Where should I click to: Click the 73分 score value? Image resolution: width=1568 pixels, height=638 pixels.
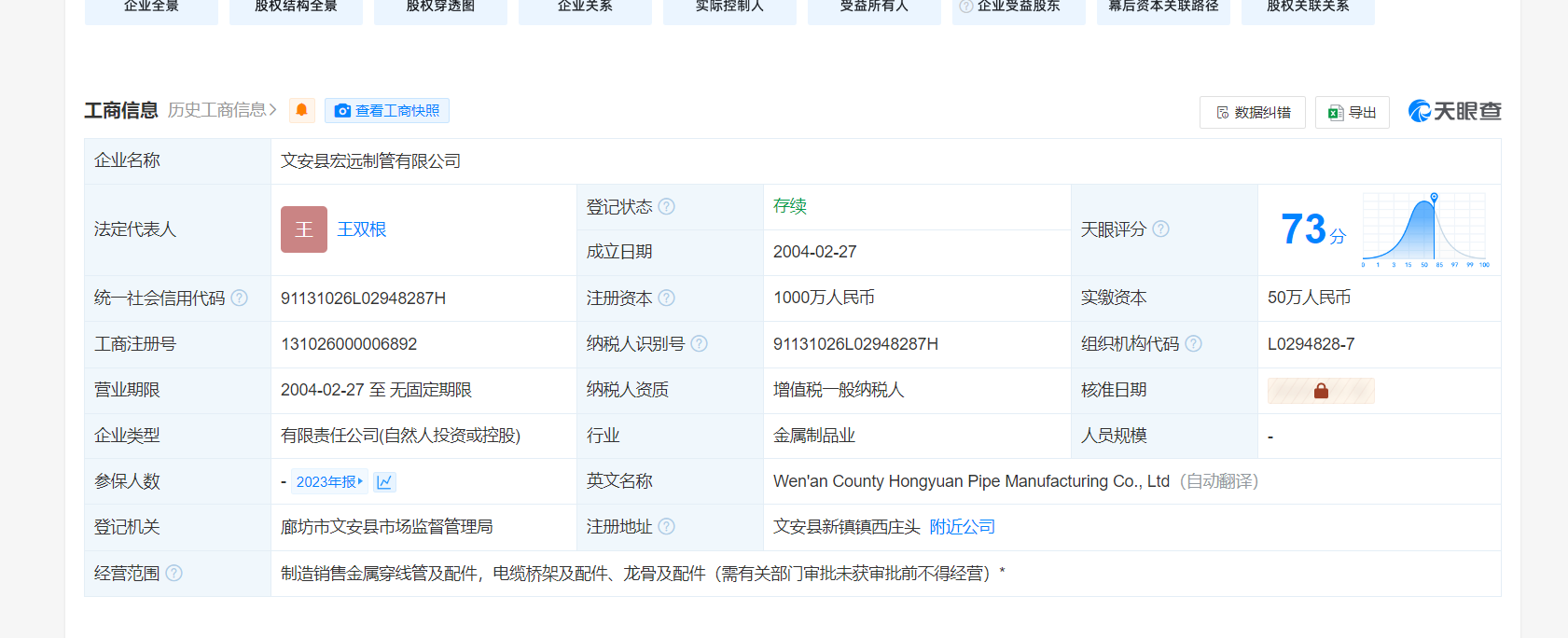pyautogui.click(x=1313, y=229)
